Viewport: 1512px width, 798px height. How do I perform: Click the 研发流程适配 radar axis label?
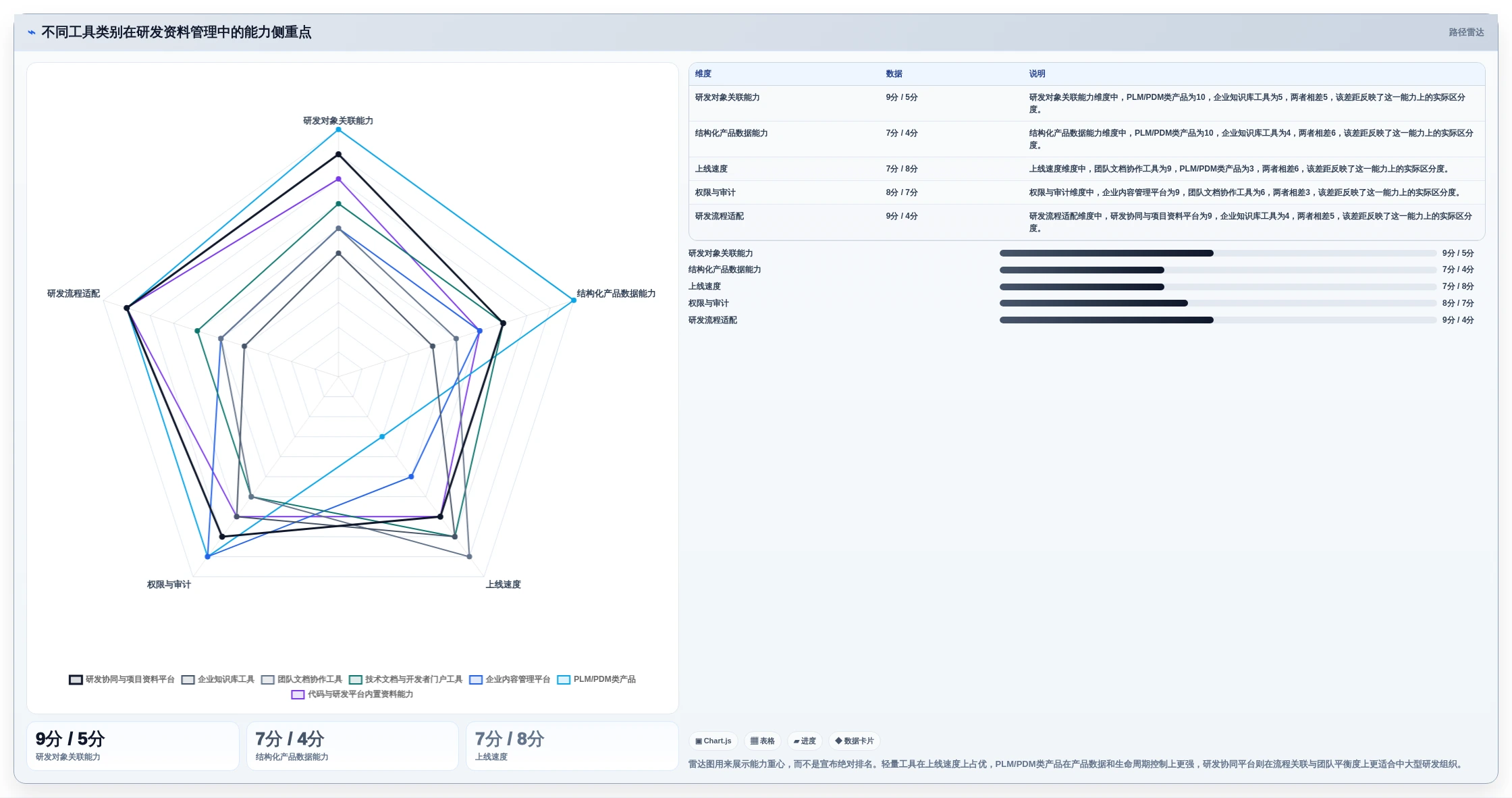click(74, 294)
